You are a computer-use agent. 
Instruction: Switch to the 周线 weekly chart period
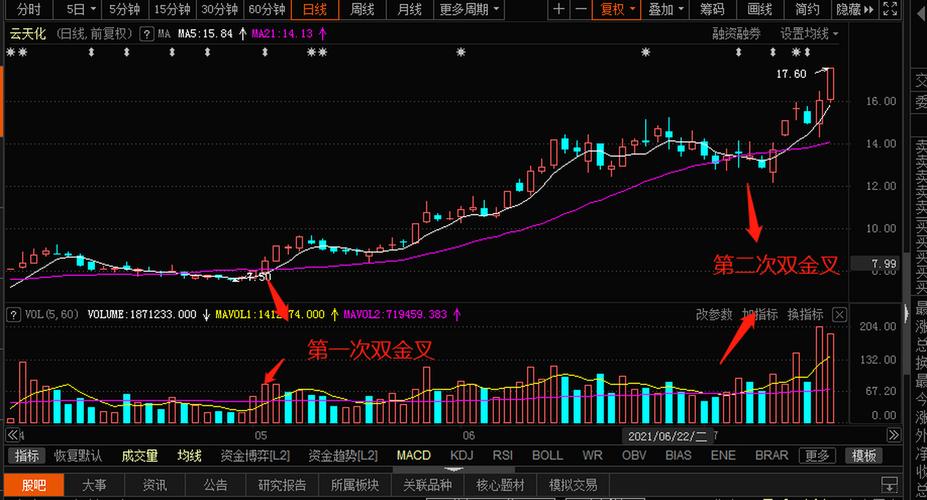point(362,10)
